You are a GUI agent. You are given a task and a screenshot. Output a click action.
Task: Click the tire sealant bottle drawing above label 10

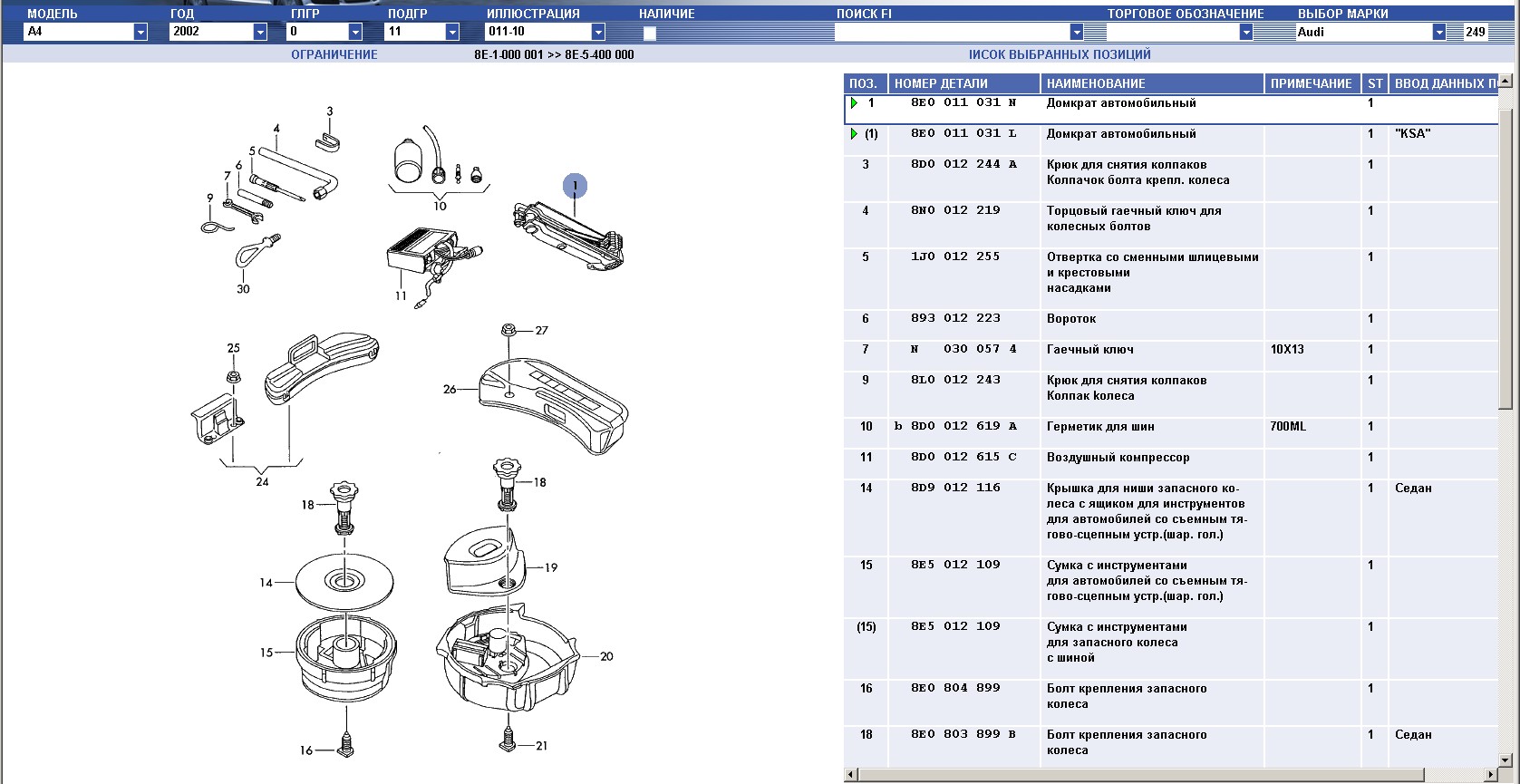410,162
